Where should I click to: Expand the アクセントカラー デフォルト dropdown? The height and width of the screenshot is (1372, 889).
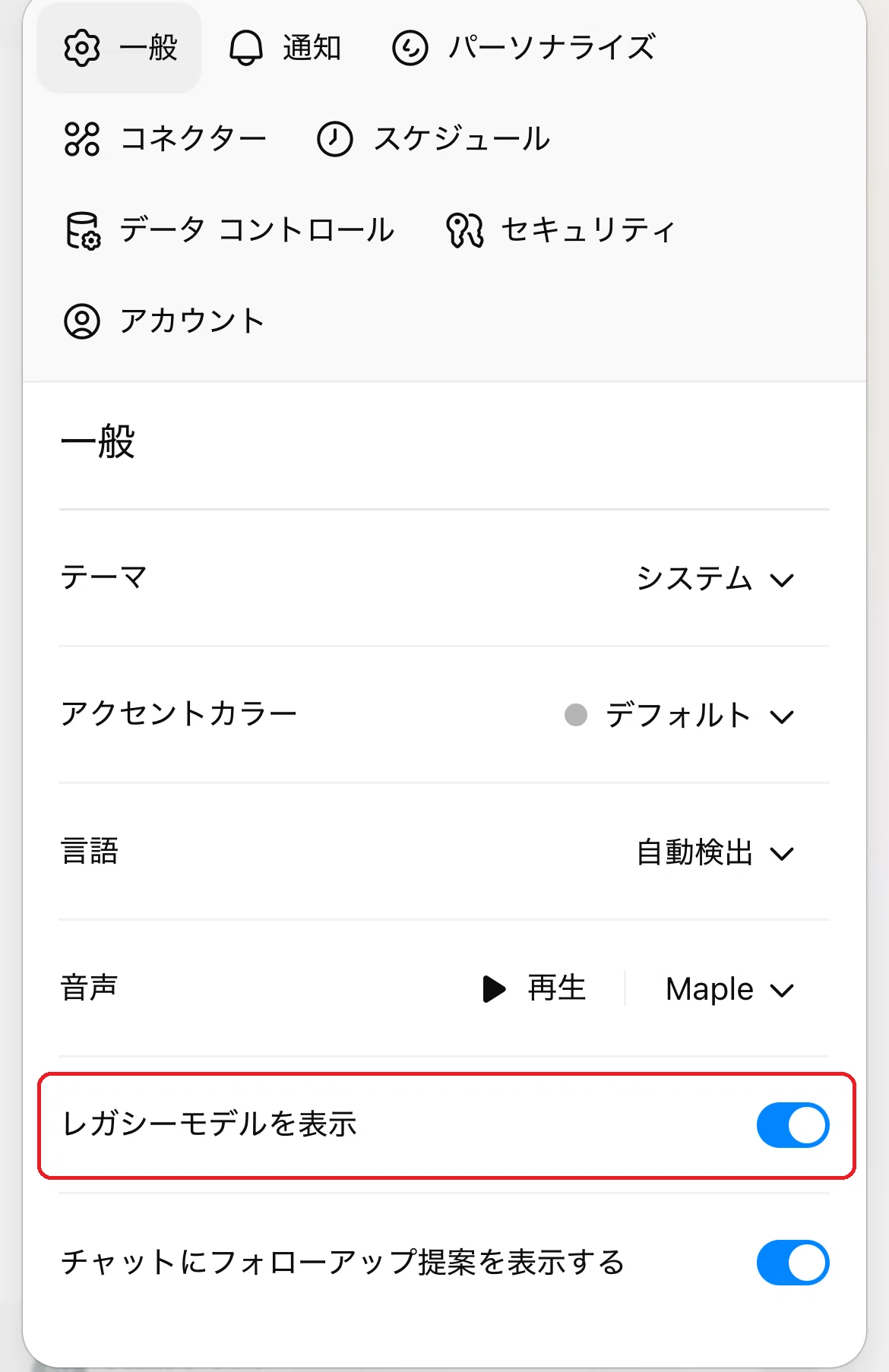click(x=680, y=716)
